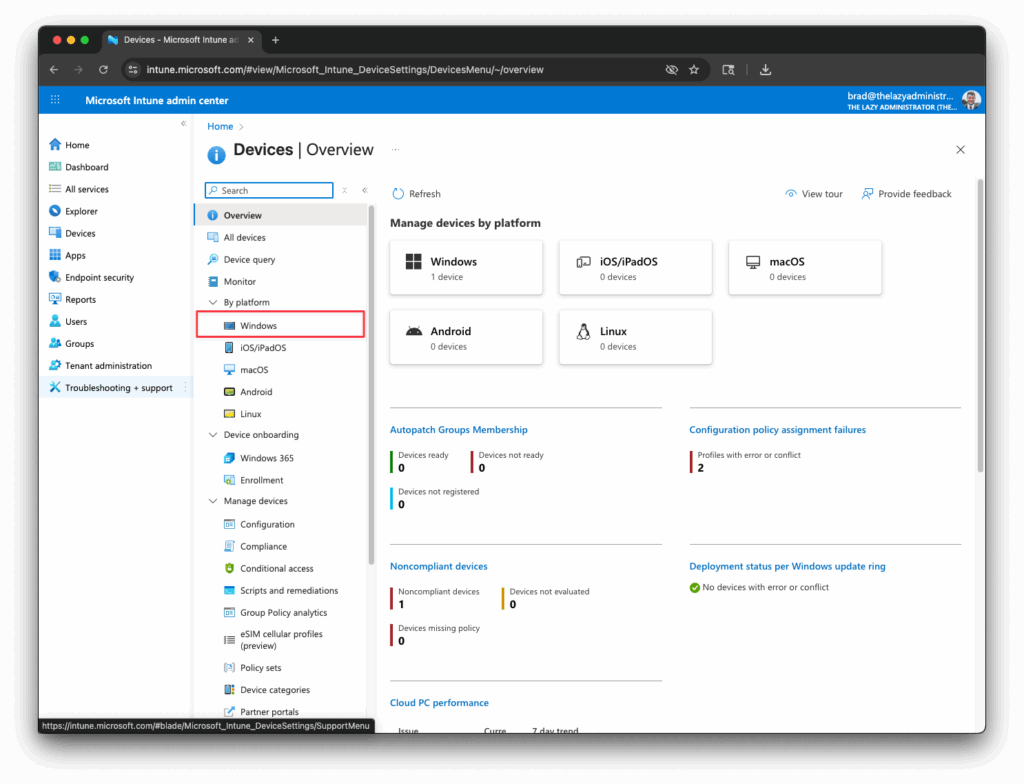Select Users in the sidebar
The width and height of the screenshot is (1024, 784).
[76, 321]
